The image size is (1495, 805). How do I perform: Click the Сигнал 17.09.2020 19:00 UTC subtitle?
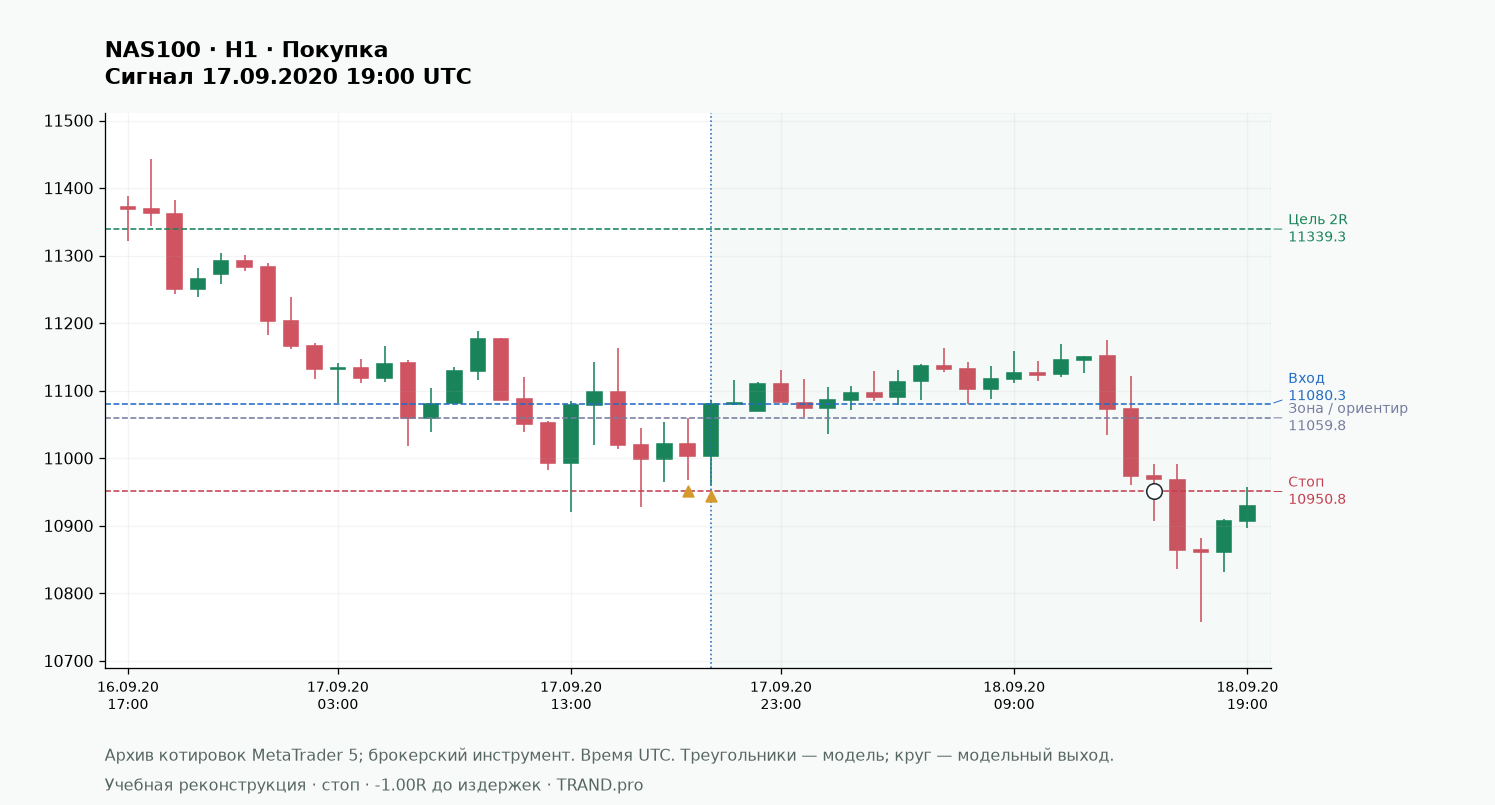click(x=288, y=77)
